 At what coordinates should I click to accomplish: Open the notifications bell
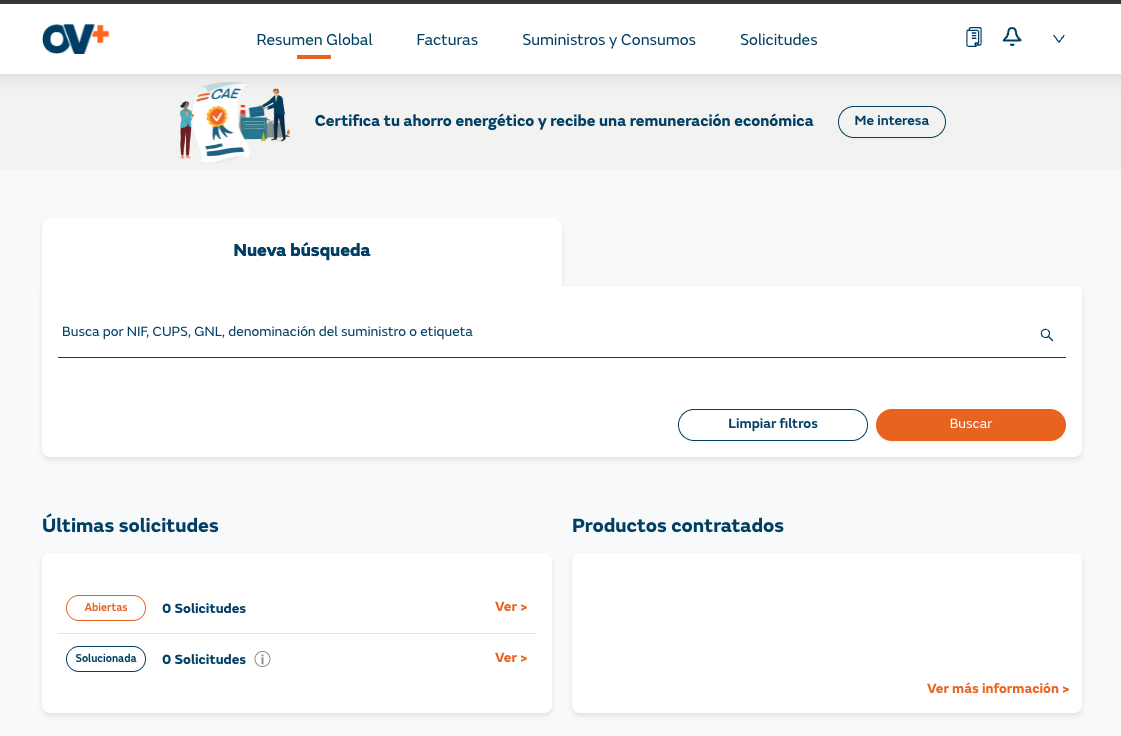pyautogui.click(x=1012, y=36)
